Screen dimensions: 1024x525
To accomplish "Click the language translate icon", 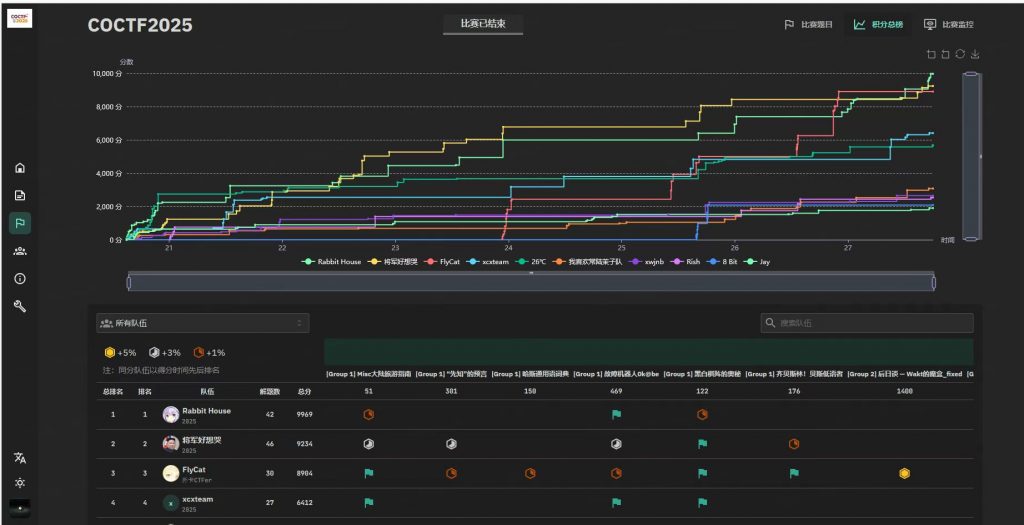I will point(20,457).
